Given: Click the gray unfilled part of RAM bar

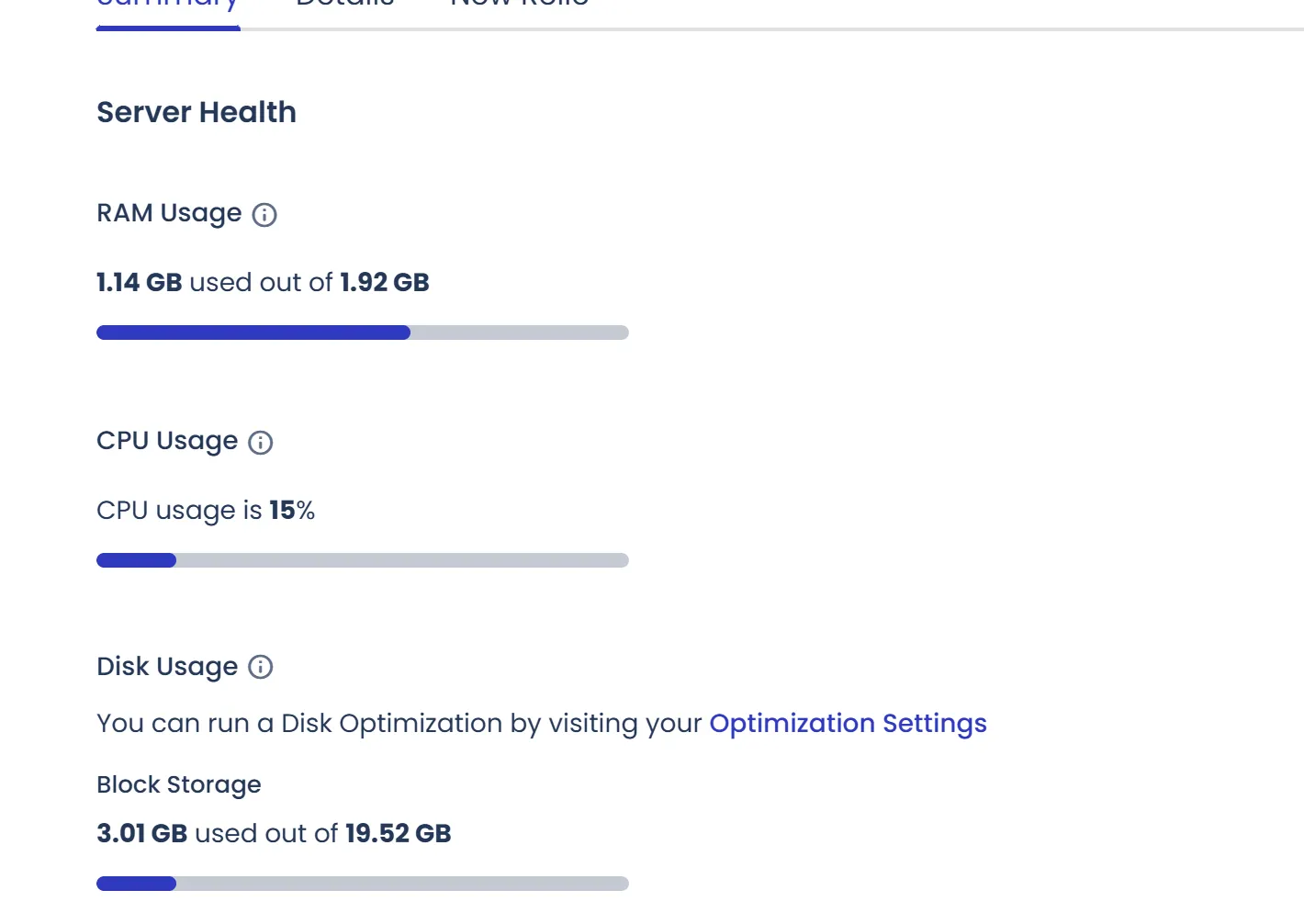Looking at the screenshot, I should point(519,332).
